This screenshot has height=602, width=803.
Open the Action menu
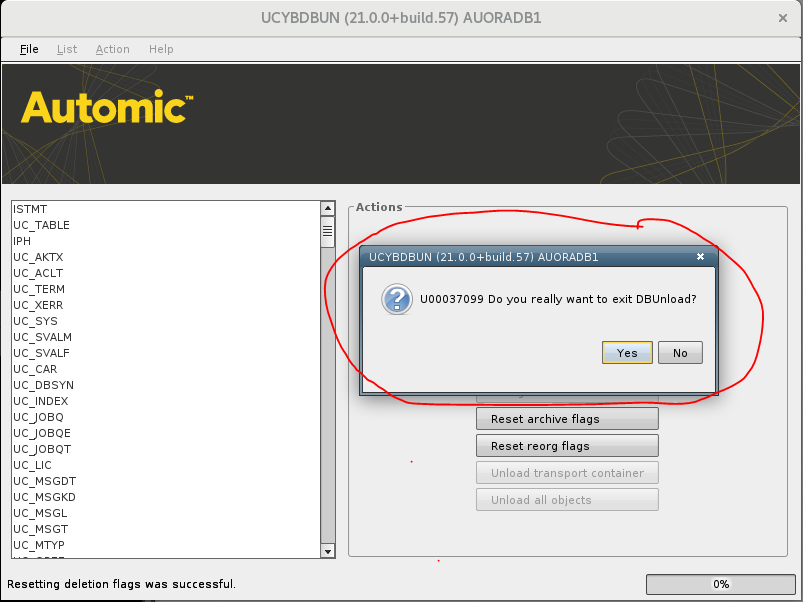[113, 49]
